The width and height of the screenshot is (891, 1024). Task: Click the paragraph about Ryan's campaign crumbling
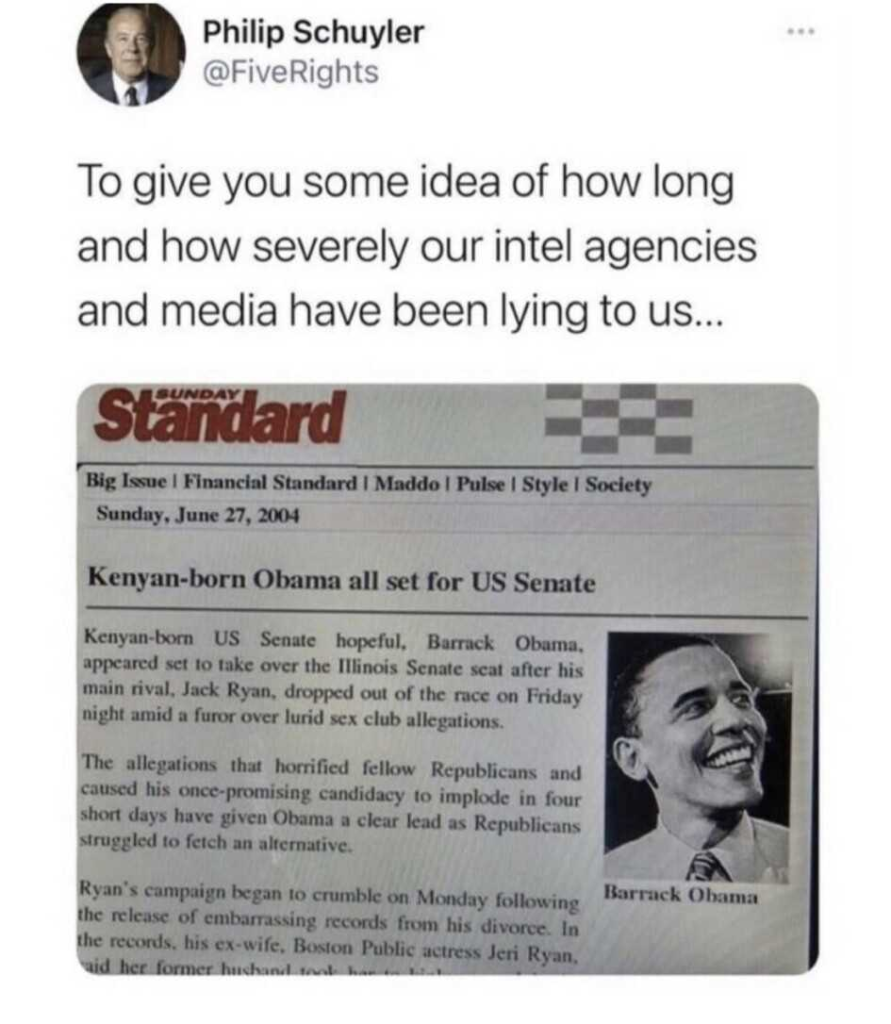328,925
